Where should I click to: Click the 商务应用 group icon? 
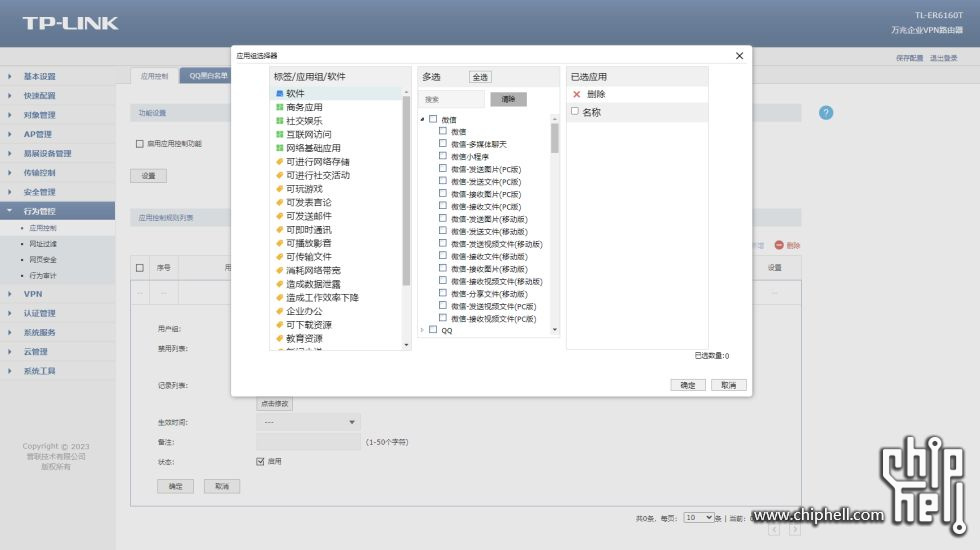click(x=279, y=108)
